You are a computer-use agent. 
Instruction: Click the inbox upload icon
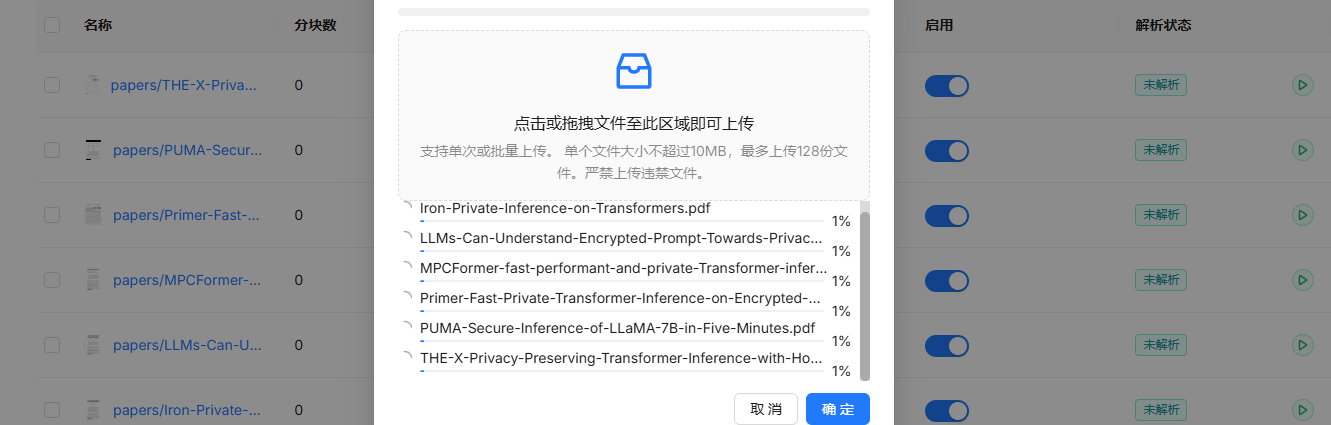[634, 71]
